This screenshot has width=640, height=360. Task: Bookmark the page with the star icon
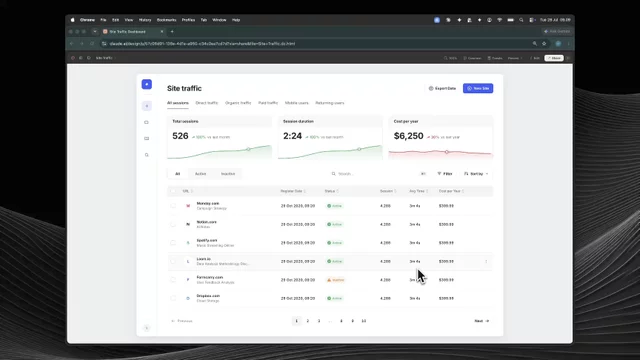pos(544,44)
